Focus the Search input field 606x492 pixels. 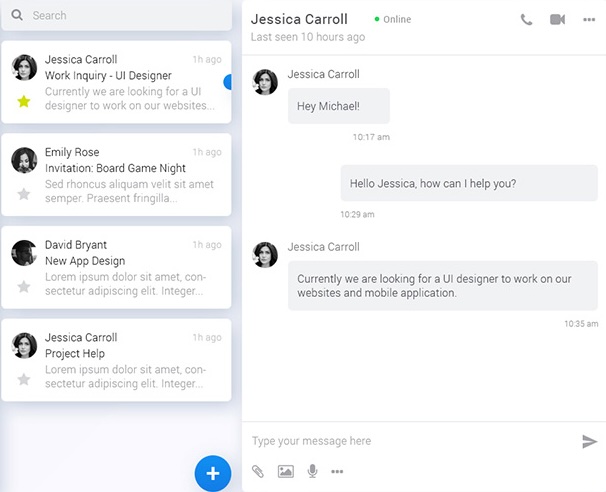pyautogui.click(x=116, y=15)
